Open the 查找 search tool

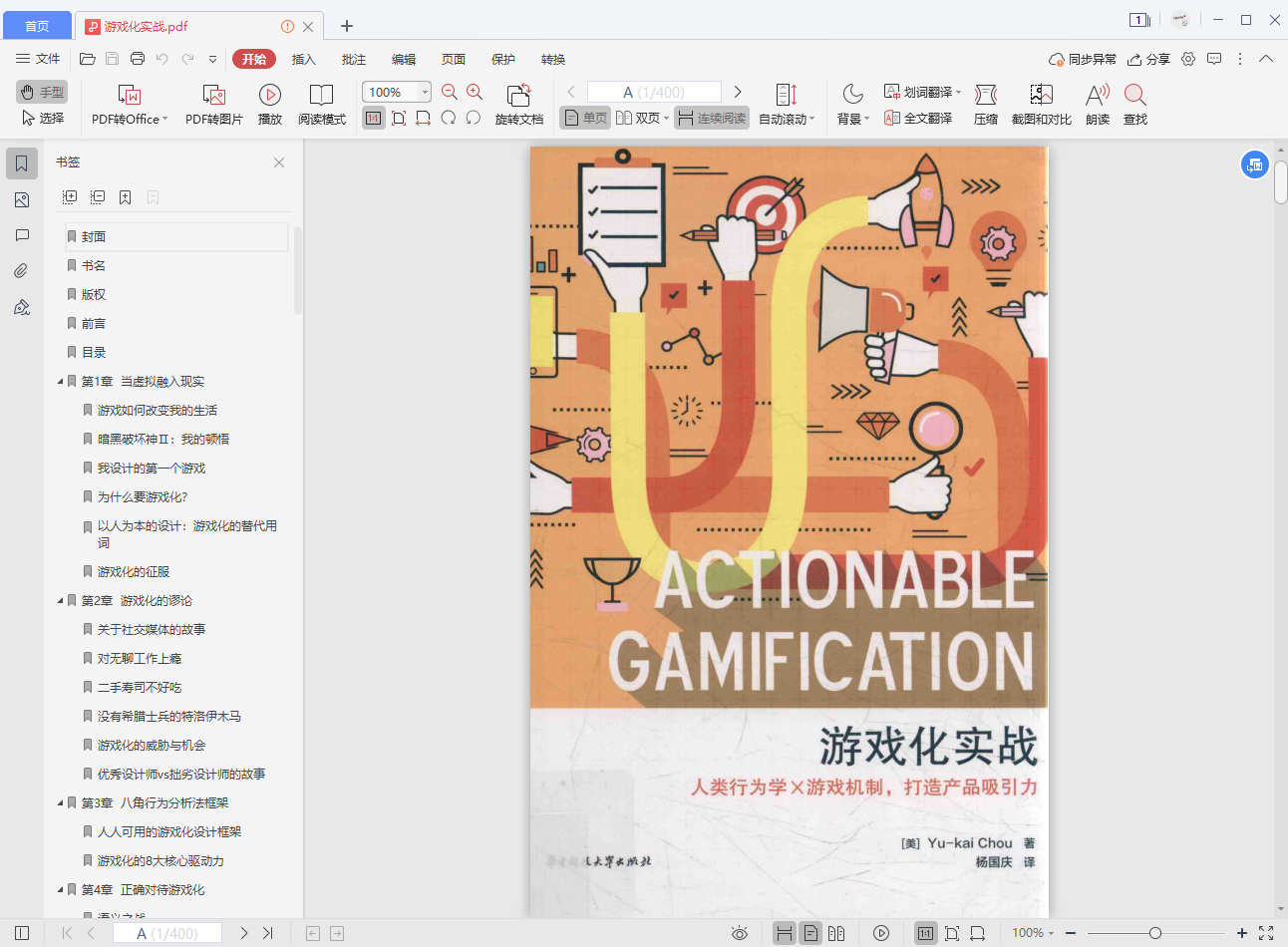(1135, 104)
